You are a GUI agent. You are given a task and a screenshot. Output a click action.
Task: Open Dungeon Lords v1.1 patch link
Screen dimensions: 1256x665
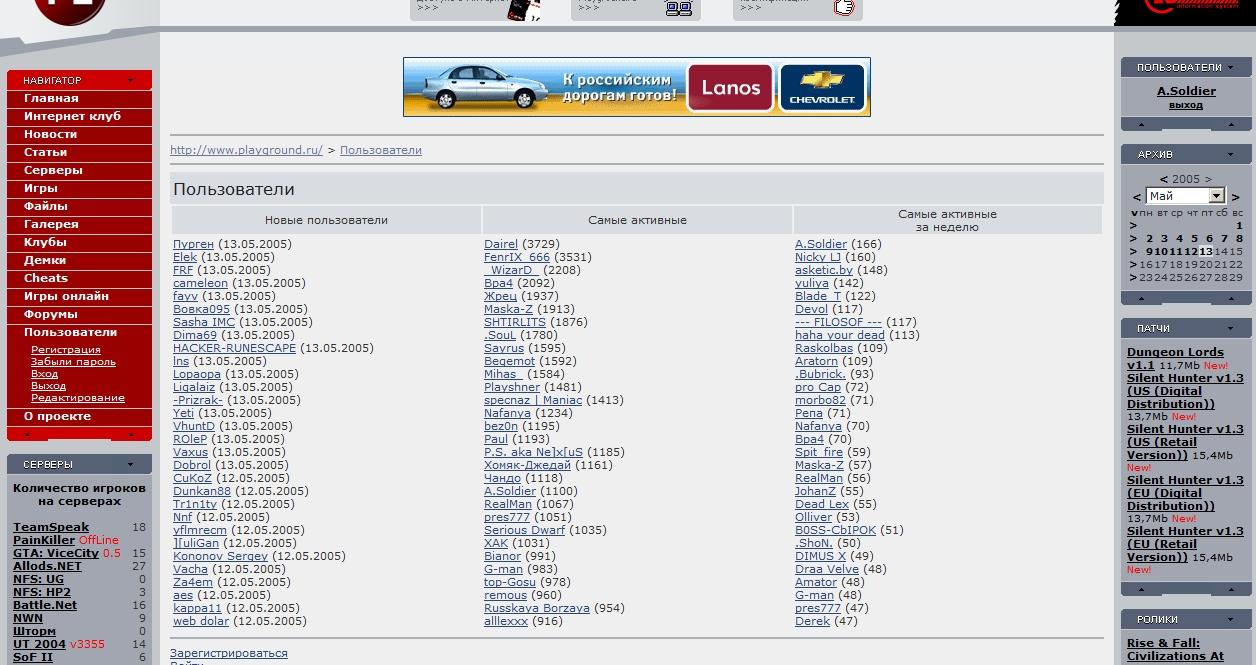coord(1175,359)
